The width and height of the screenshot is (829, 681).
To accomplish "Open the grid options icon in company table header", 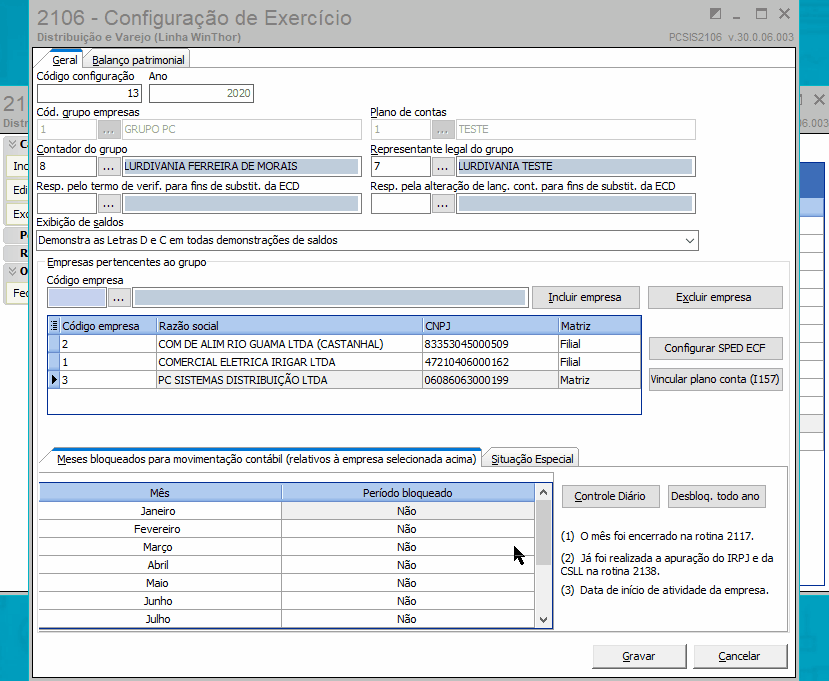I will click(54, 326).
